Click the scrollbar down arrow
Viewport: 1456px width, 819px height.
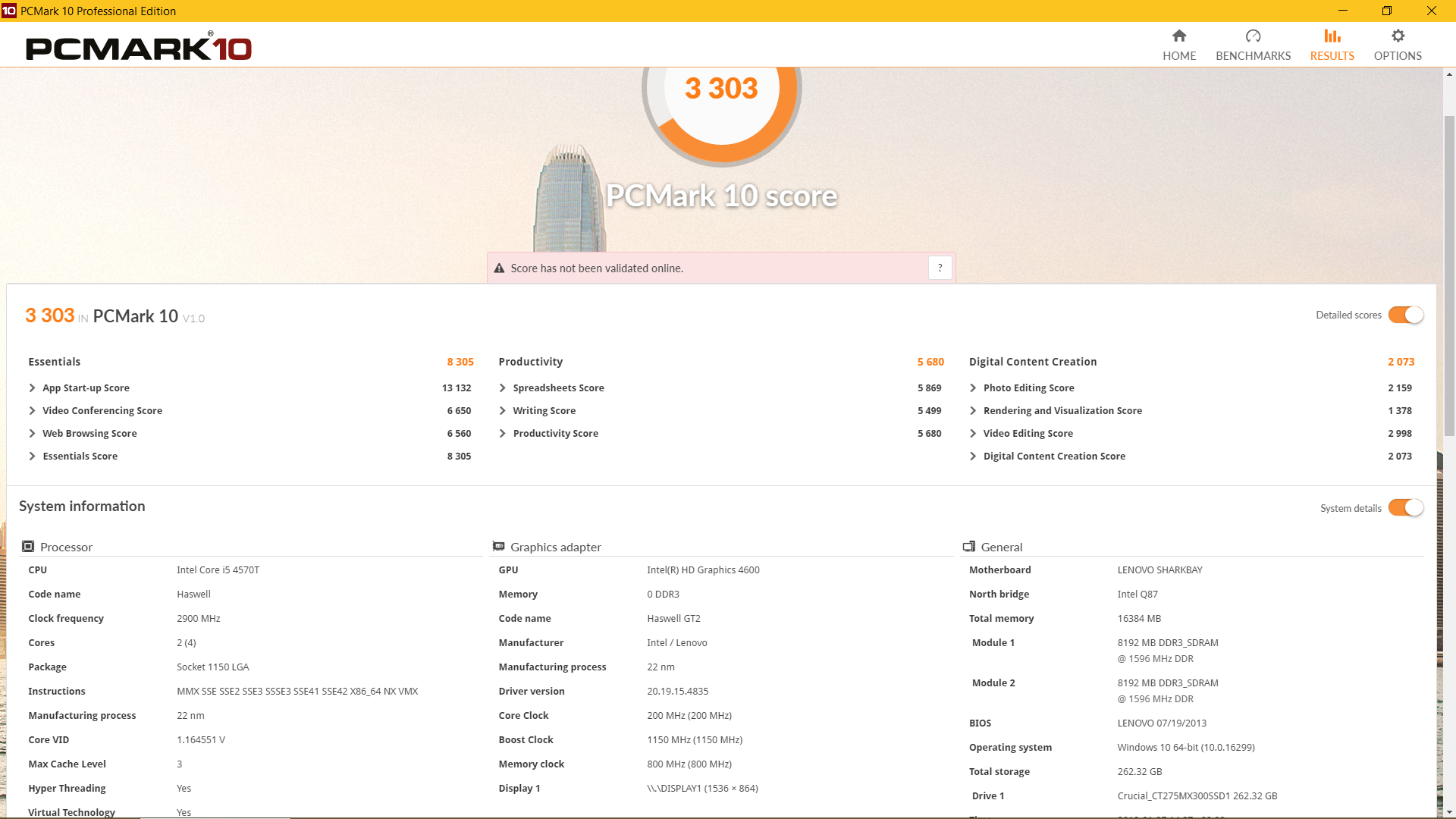1449,812
